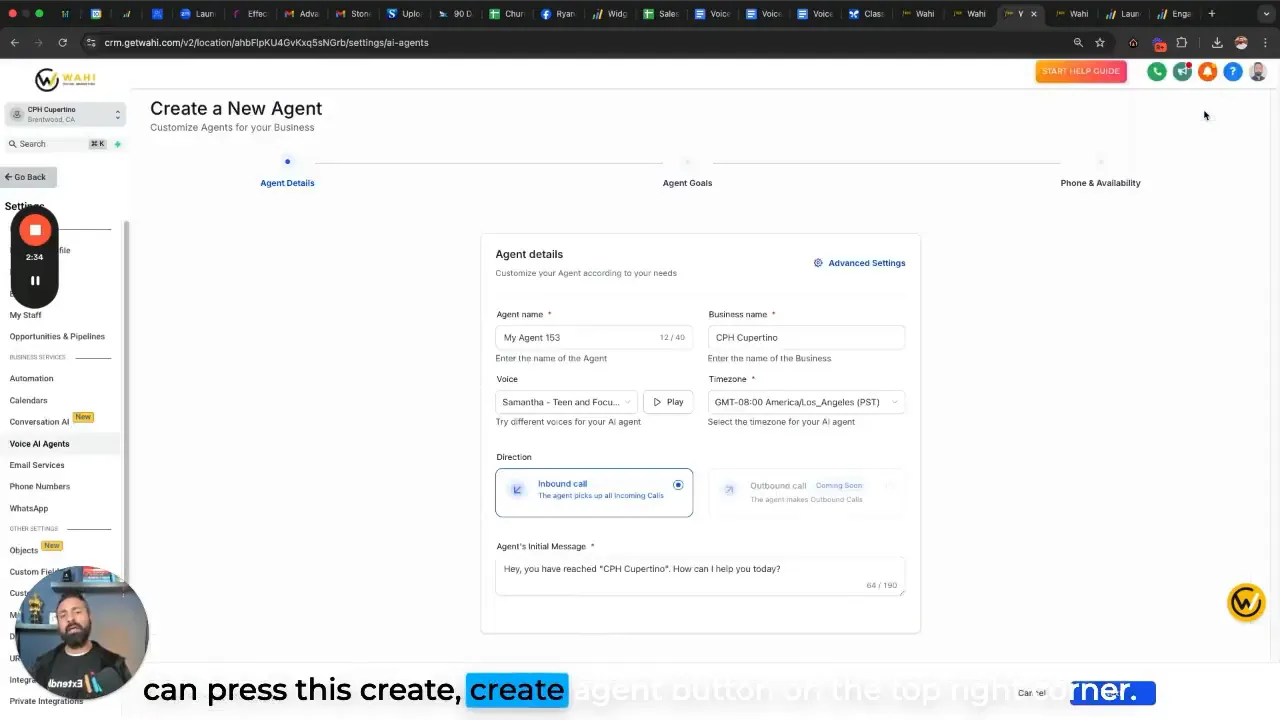Open the user profile avatar in CRM header
1280x720 pixels.
pos(1258,71)
